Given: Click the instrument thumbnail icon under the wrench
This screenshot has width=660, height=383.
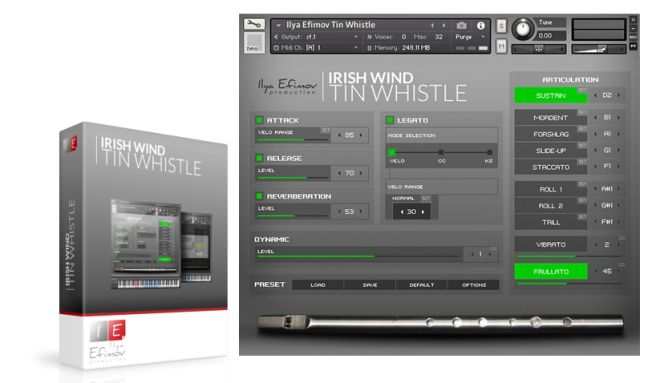Looking at the screenshot, I should tap(254, 43).
